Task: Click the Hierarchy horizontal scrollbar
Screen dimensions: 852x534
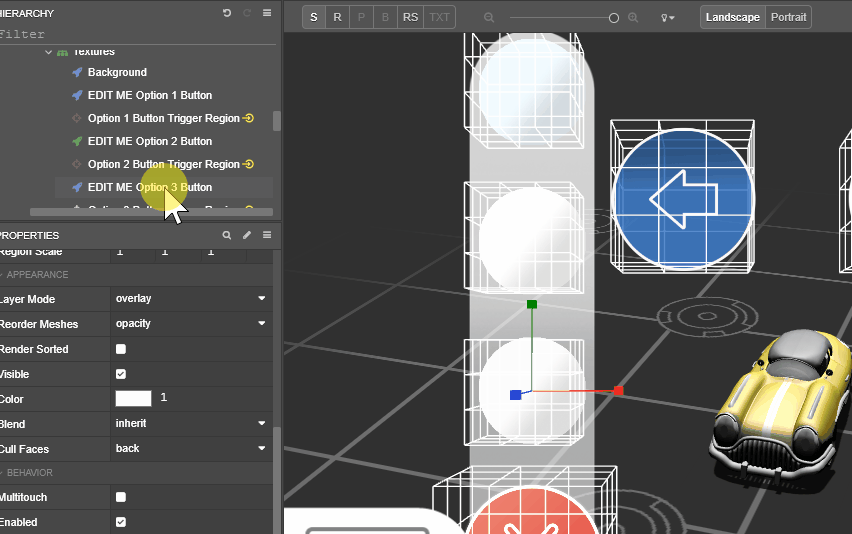Action: pyautogui.click(x=151, y=212)
